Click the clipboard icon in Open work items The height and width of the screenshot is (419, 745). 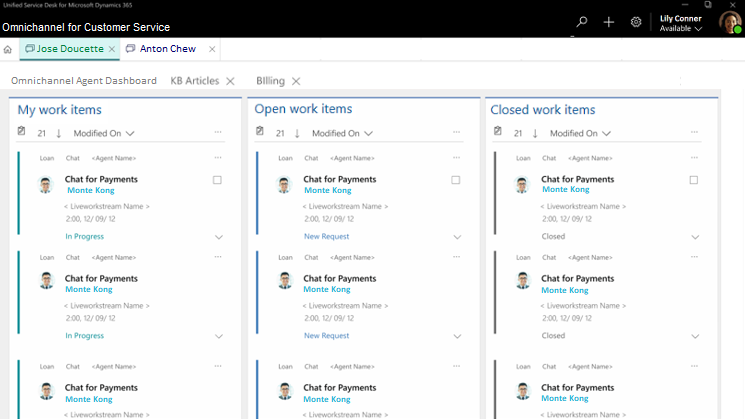[260, 131]
